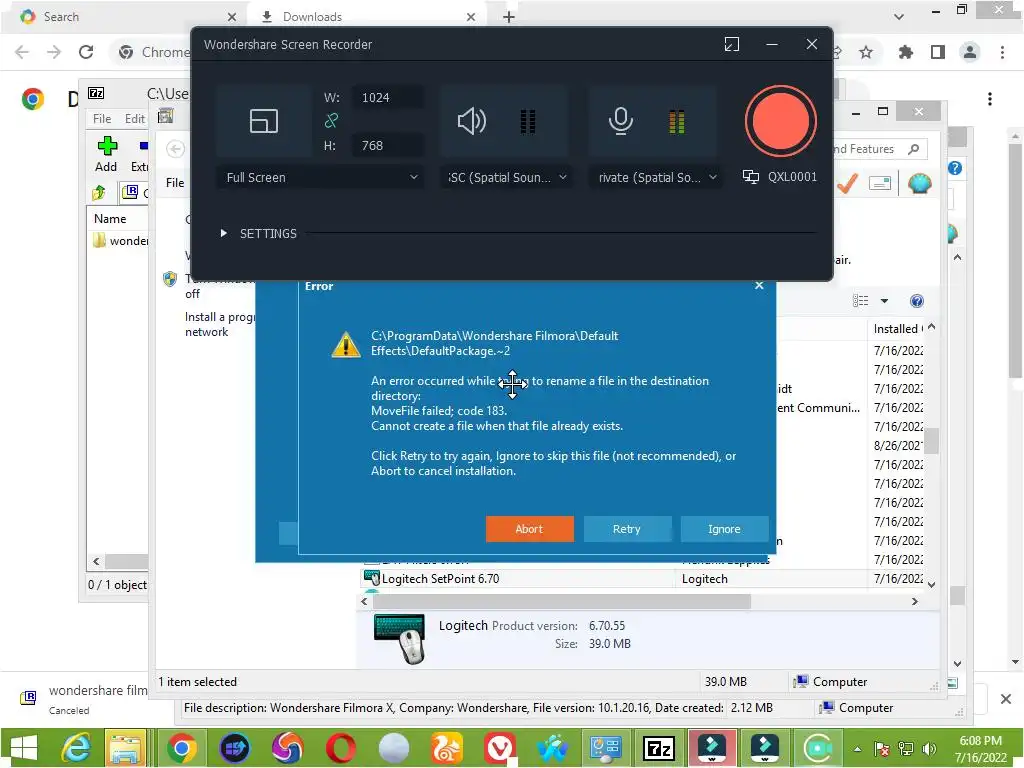Open the Full Screen capture mode dropdown

tap(321, 178)
